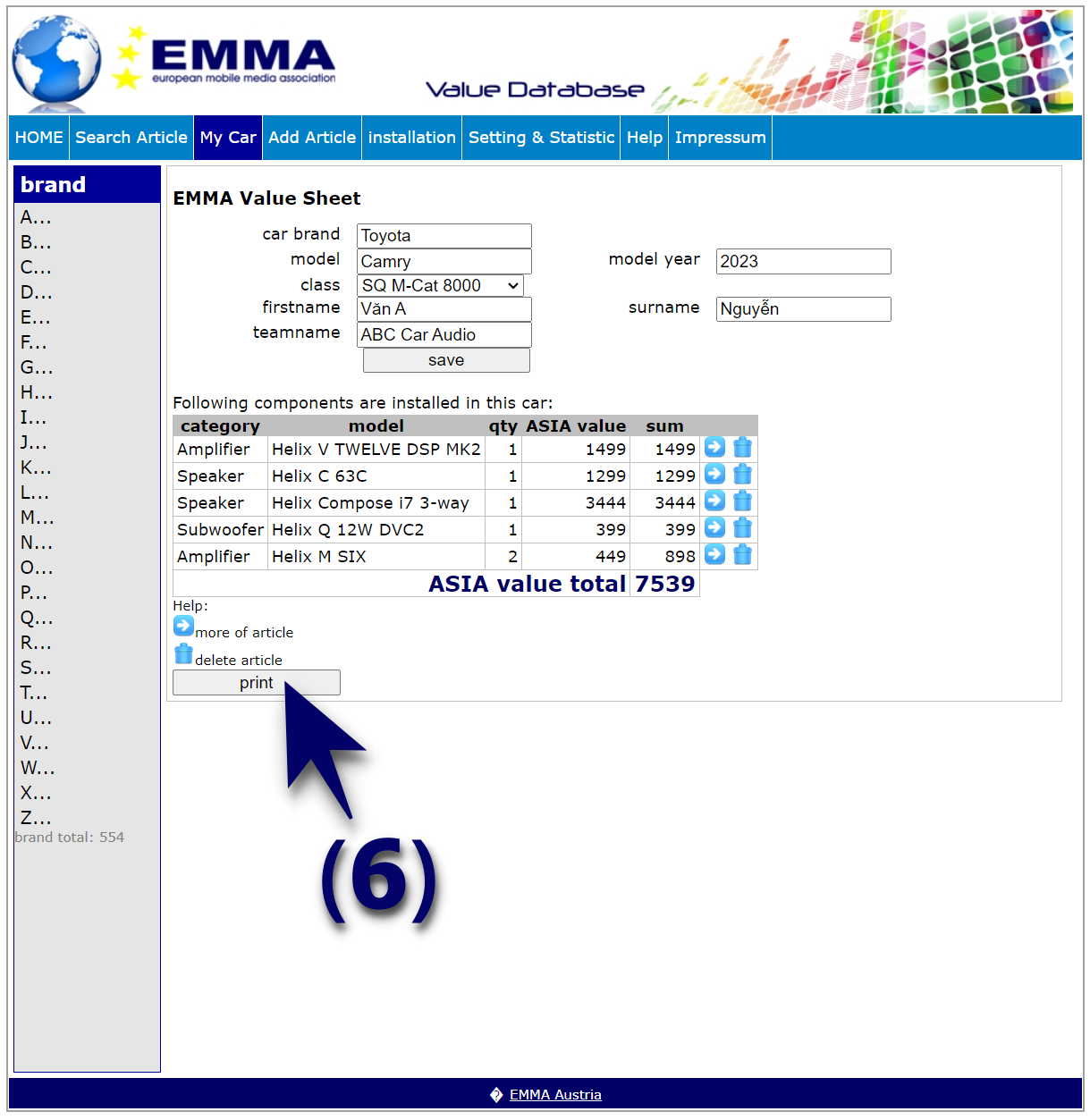
Task: Open the Help menu item
Action: 645,138
